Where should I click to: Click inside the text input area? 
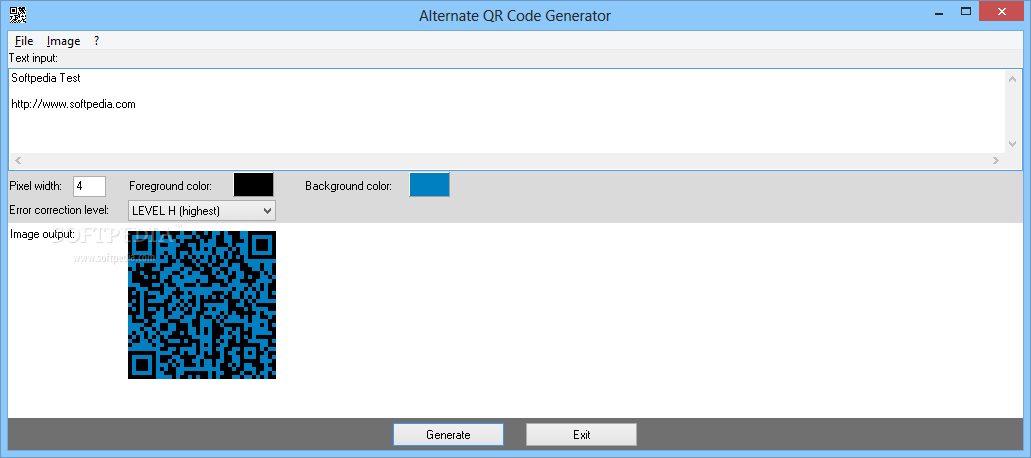506,111
